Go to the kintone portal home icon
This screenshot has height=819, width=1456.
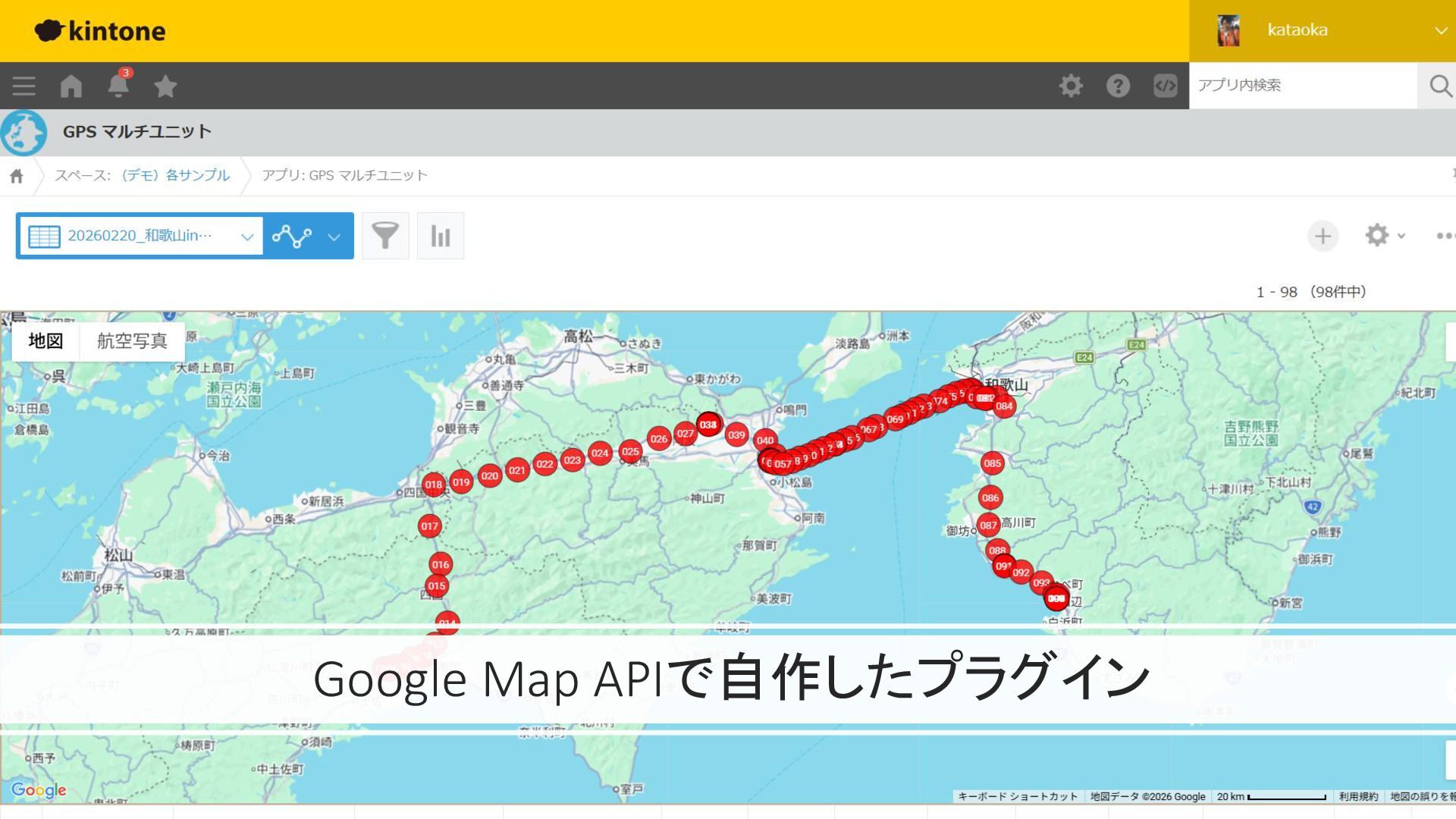point(71,86)
